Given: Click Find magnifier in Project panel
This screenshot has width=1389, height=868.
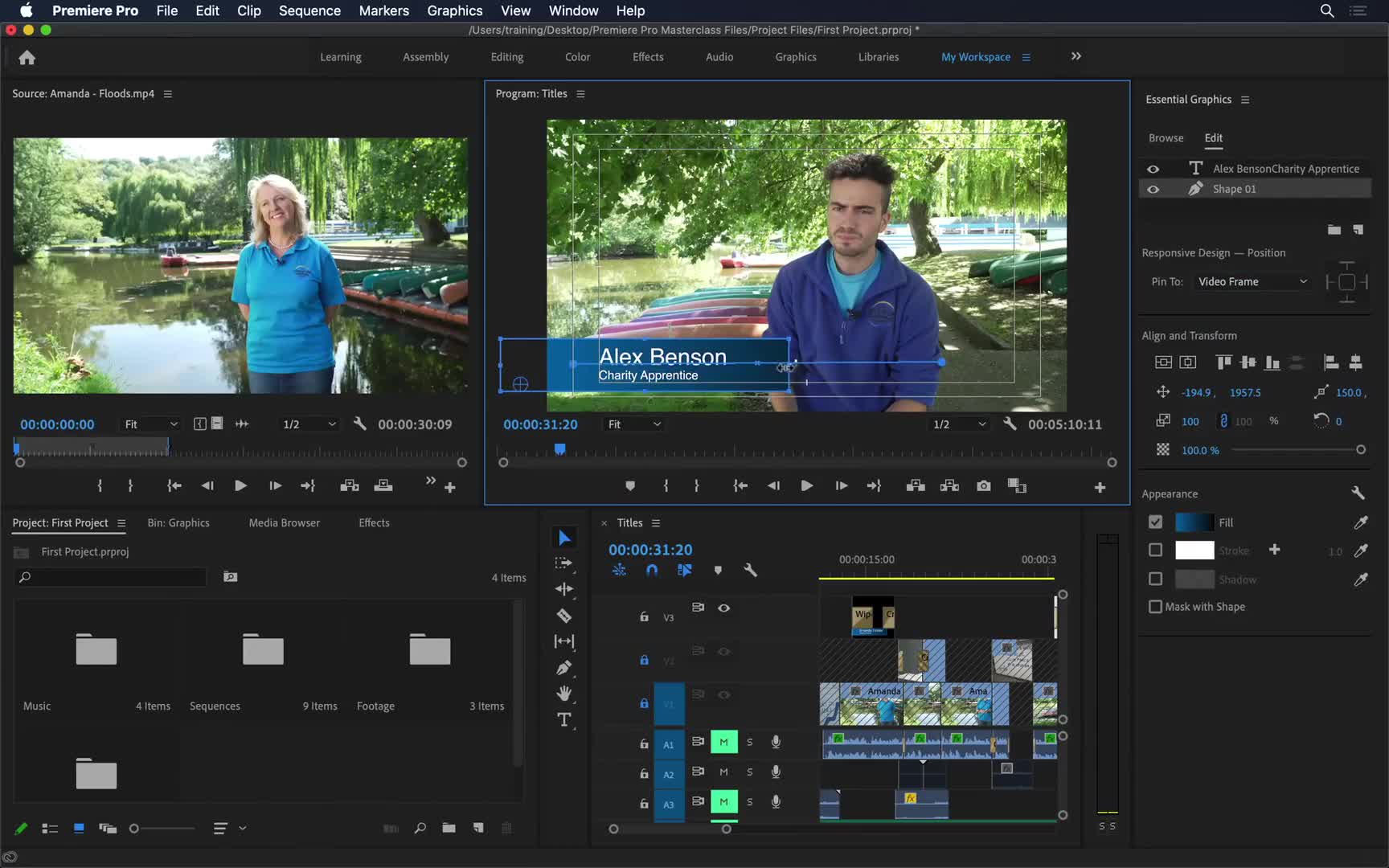Looking at the screenshot, I should 420,828.
